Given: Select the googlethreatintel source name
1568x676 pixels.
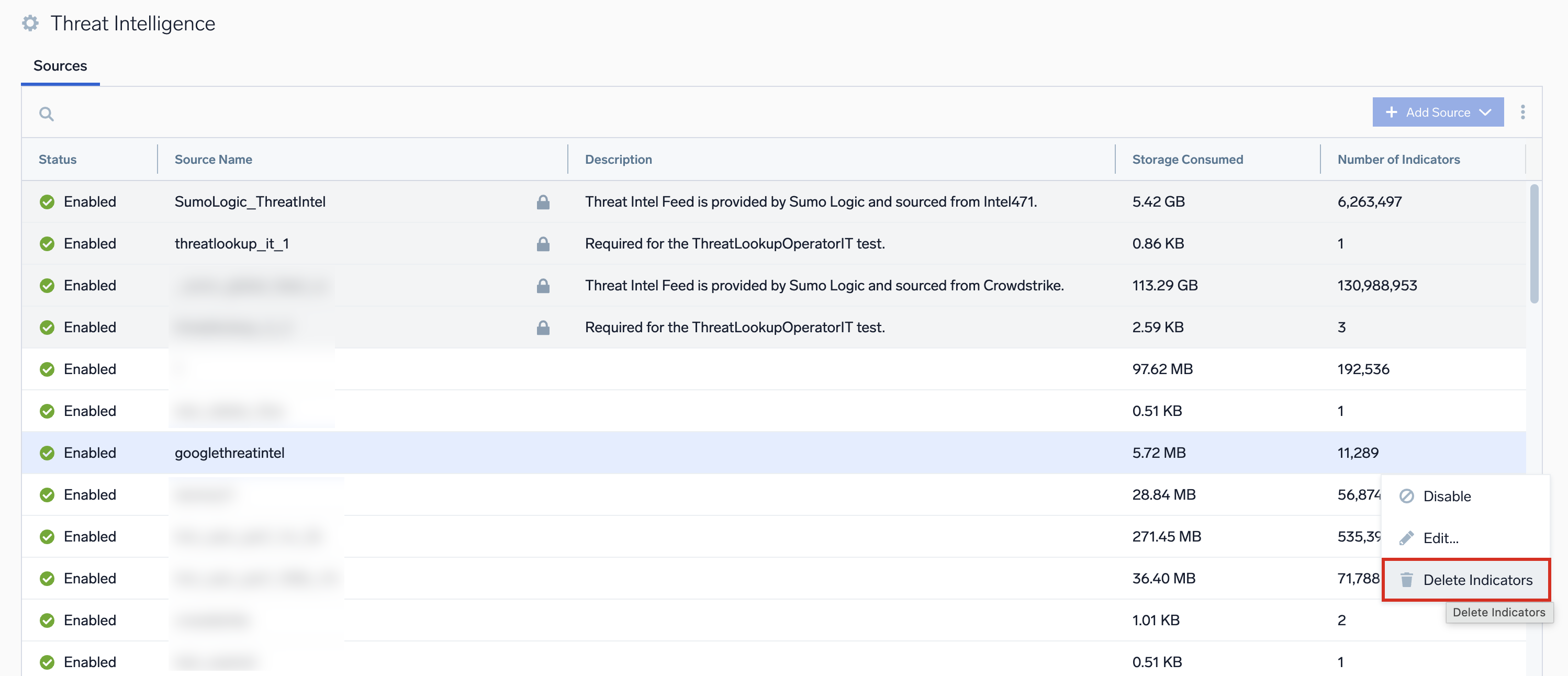Looking at the screenshot, I should point(229,453).
